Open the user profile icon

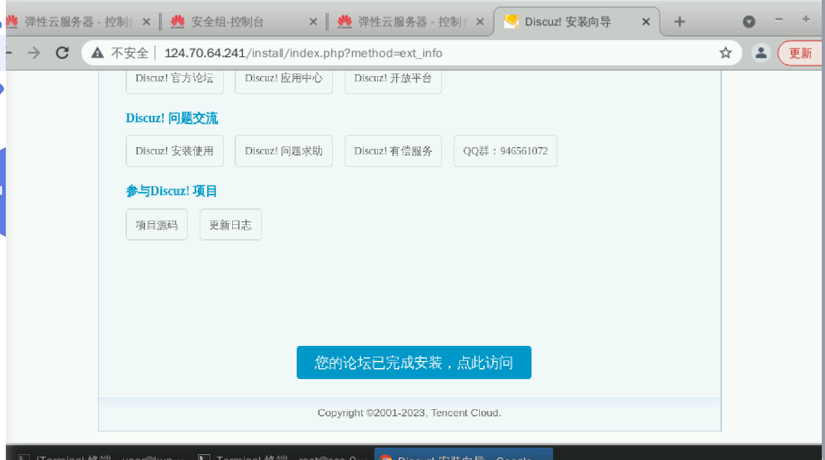click(760, 53)
